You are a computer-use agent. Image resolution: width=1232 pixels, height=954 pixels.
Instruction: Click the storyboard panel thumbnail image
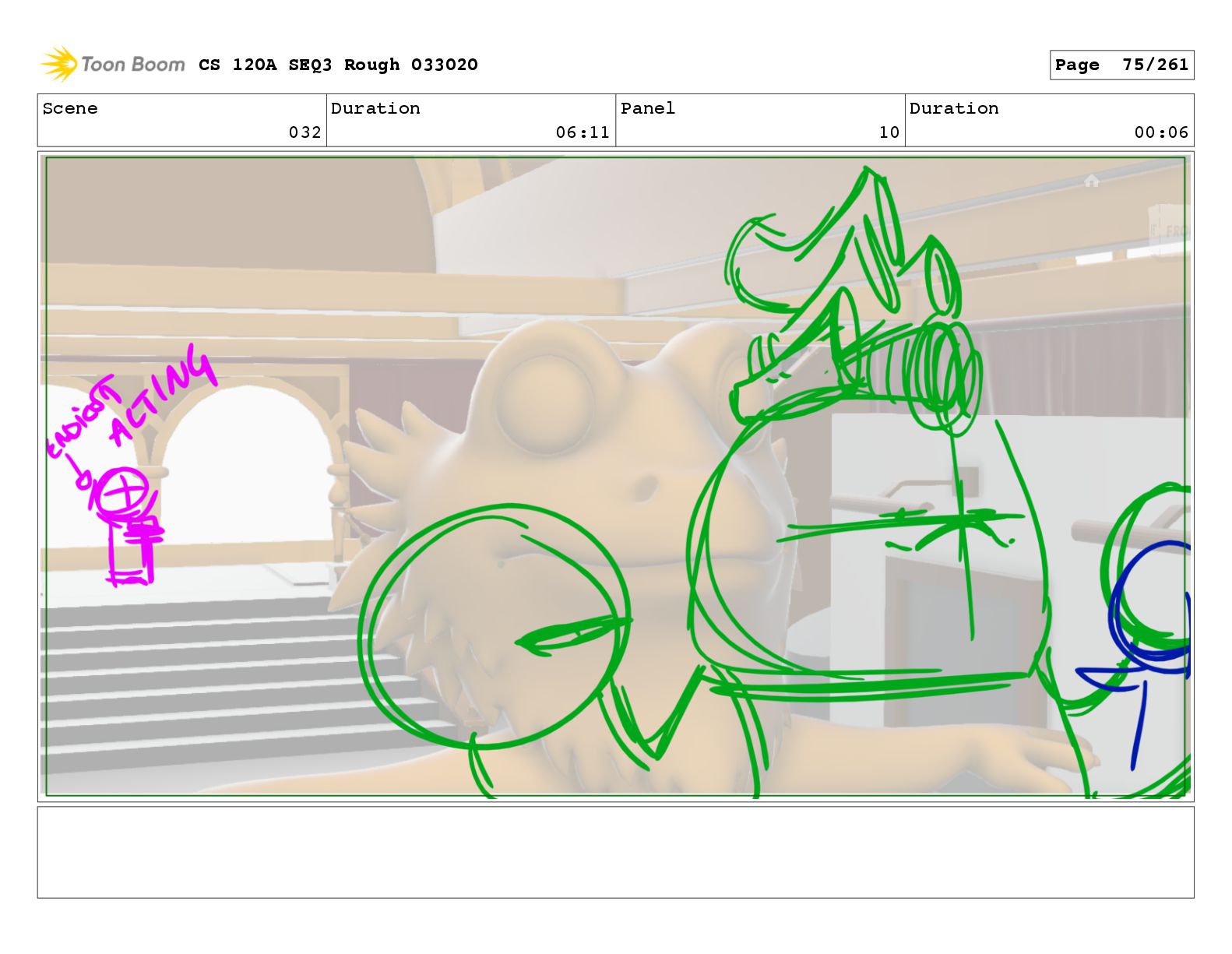coord(615,477)
